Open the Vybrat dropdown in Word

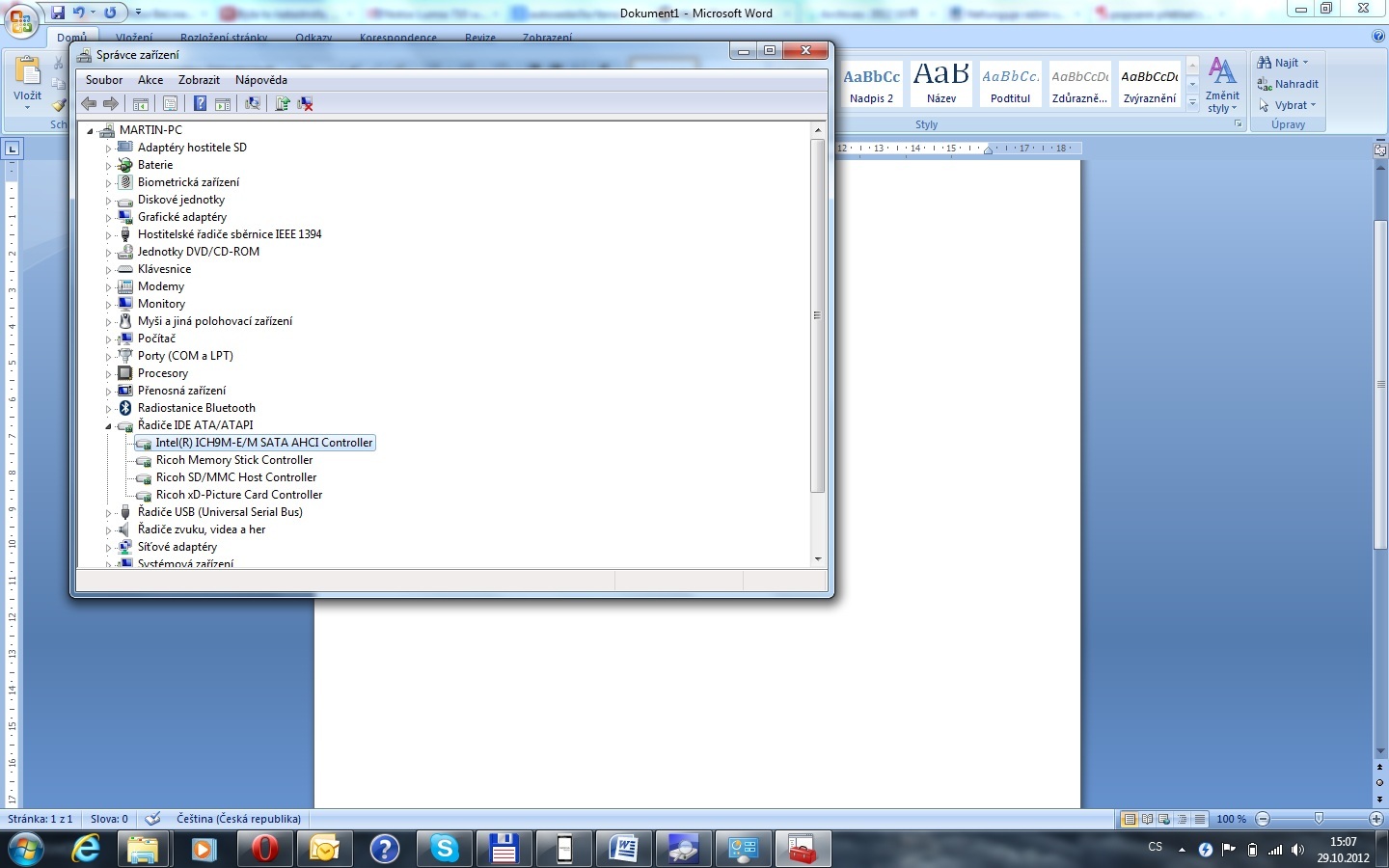tap(1288, 105)
